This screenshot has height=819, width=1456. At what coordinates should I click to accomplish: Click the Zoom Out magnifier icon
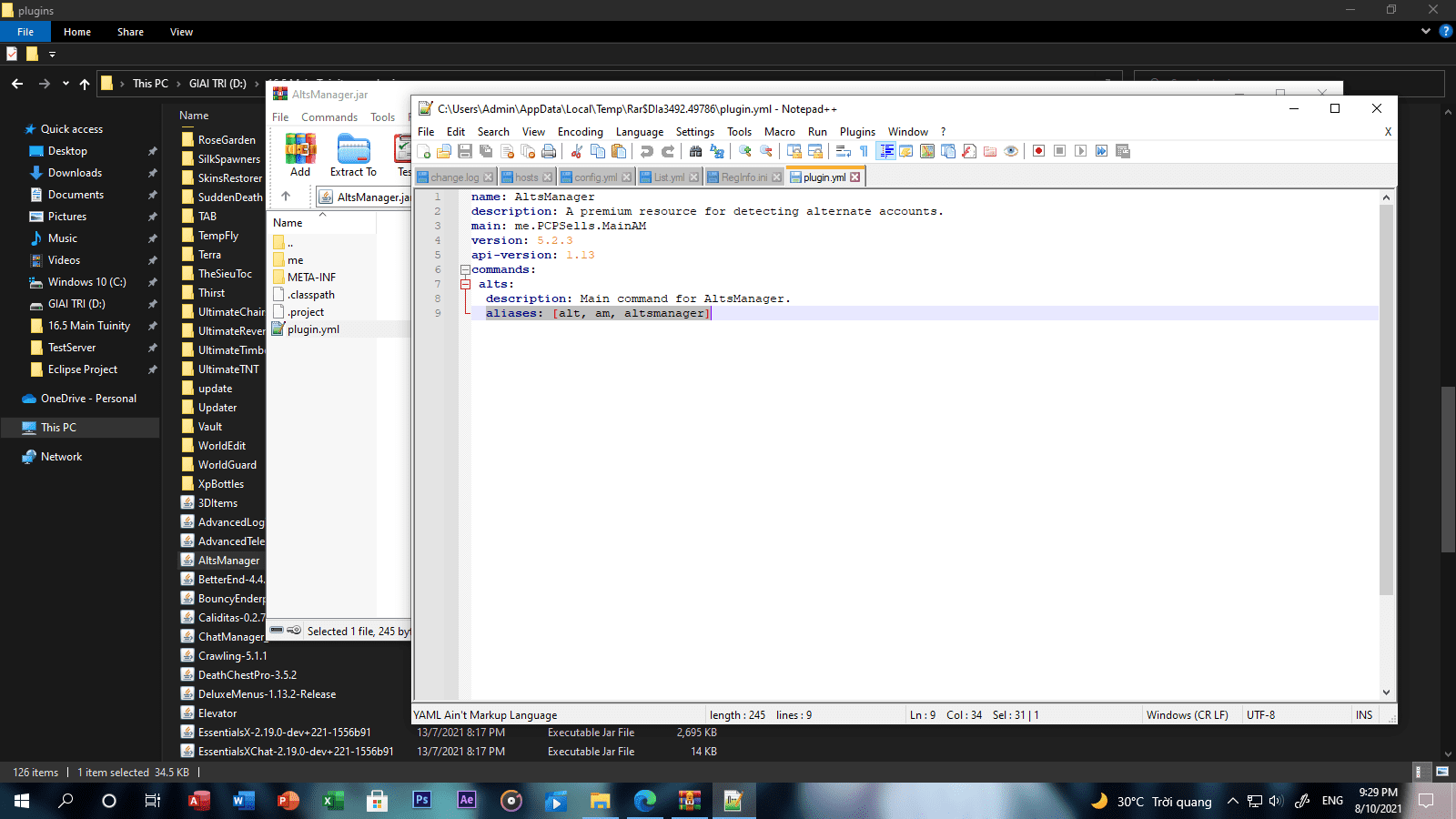766,151
